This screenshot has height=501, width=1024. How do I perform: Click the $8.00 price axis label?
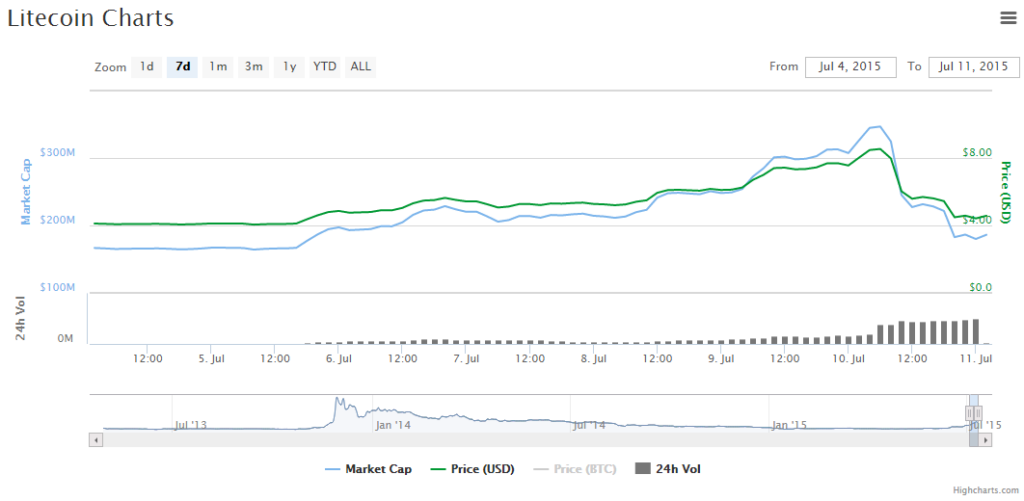(977, 152)
